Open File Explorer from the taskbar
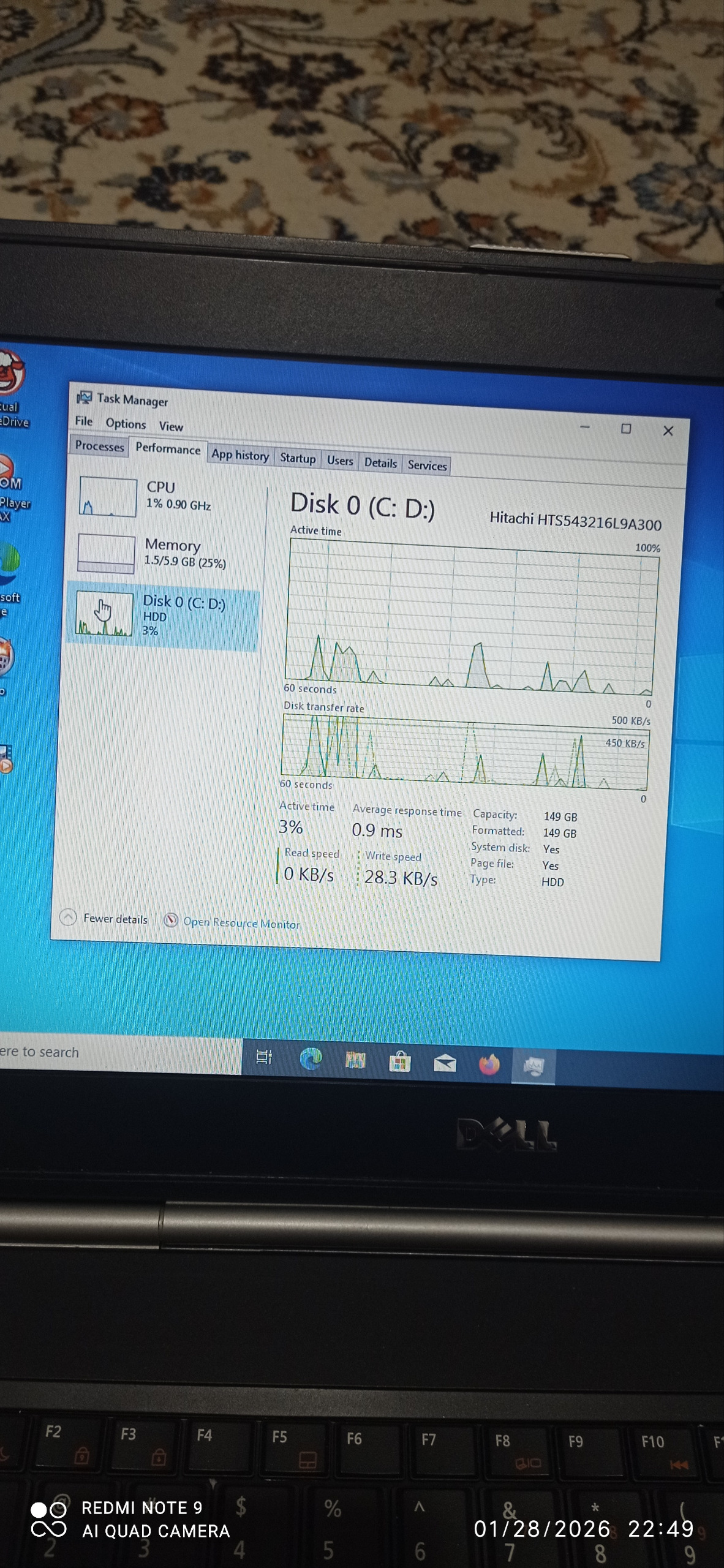 point(355,1060)
